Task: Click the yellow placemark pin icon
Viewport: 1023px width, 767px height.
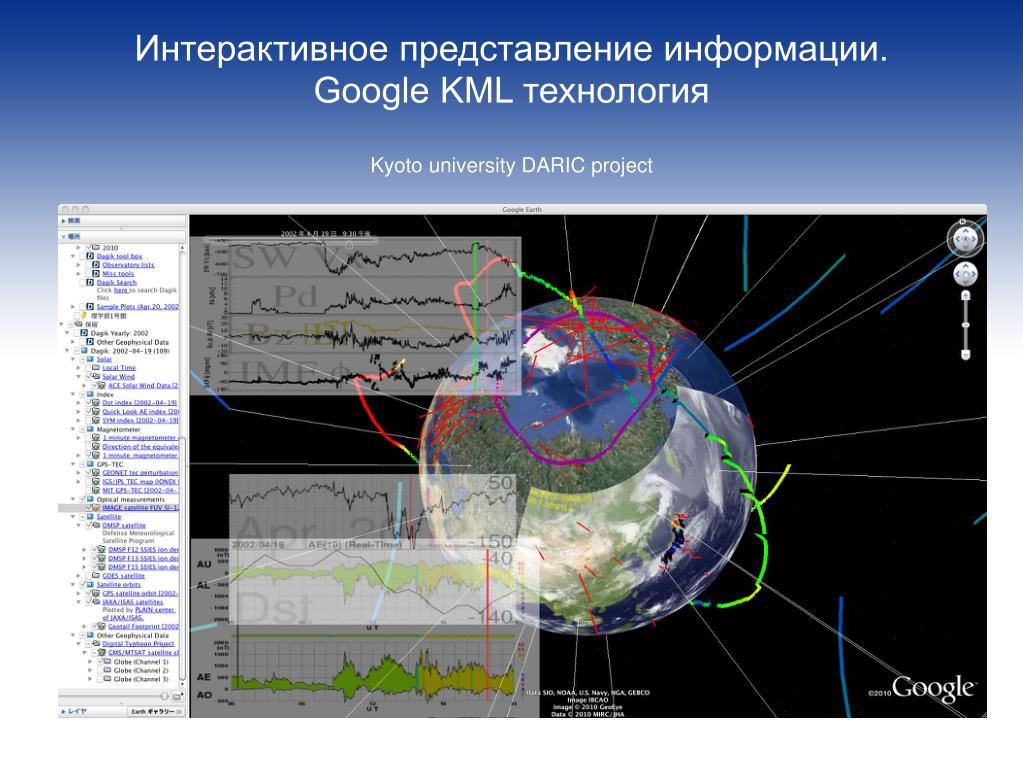Action: coord(84,316)
